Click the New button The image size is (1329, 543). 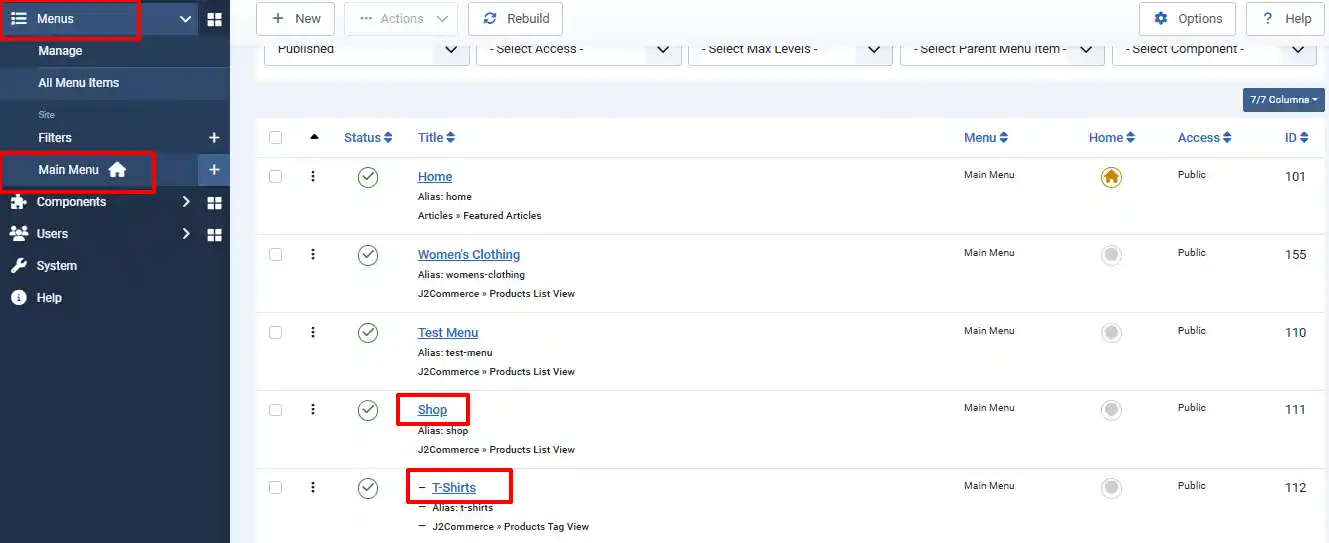click(296, 19)
